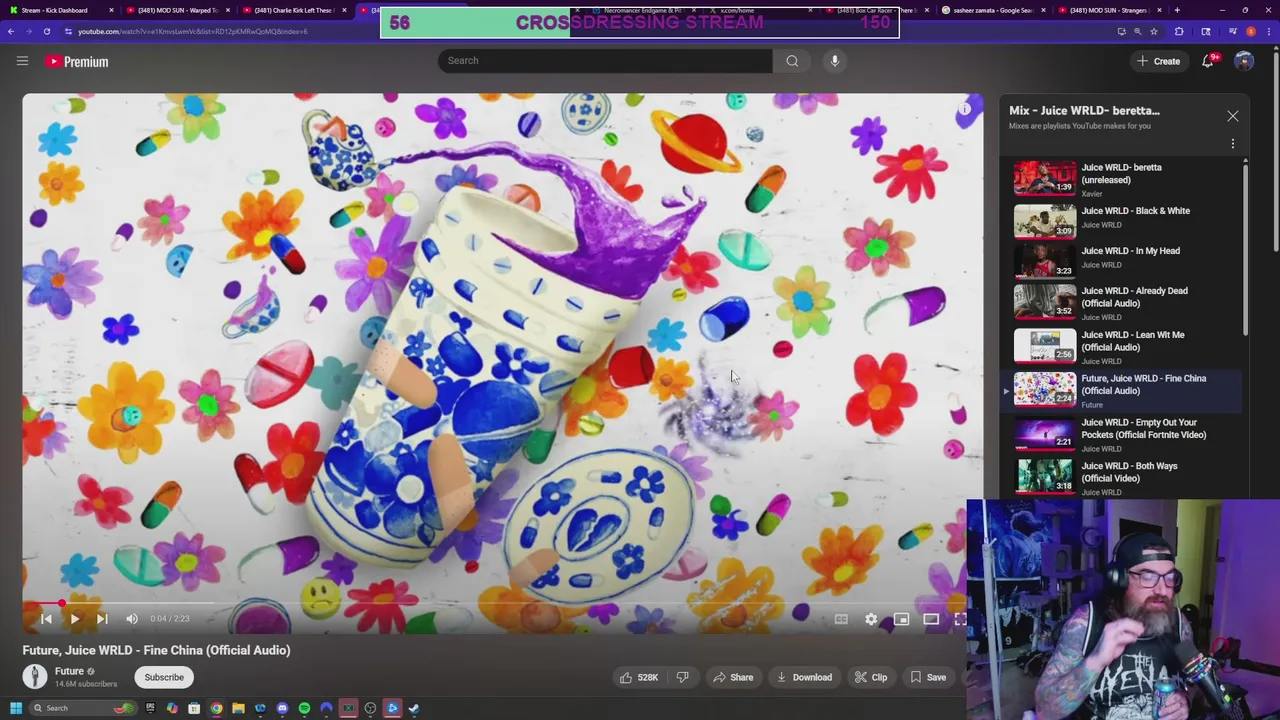Switch to the MOD SUN - Warped Tour tab
The height and width of the screenshot is (720, 1280).
pos(177,10)
